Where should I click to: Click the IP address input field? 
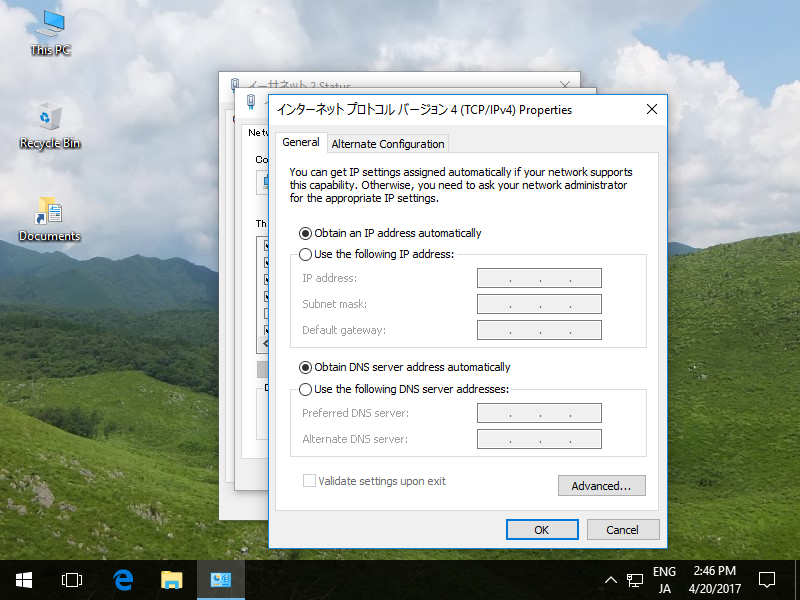pos(539,278)
